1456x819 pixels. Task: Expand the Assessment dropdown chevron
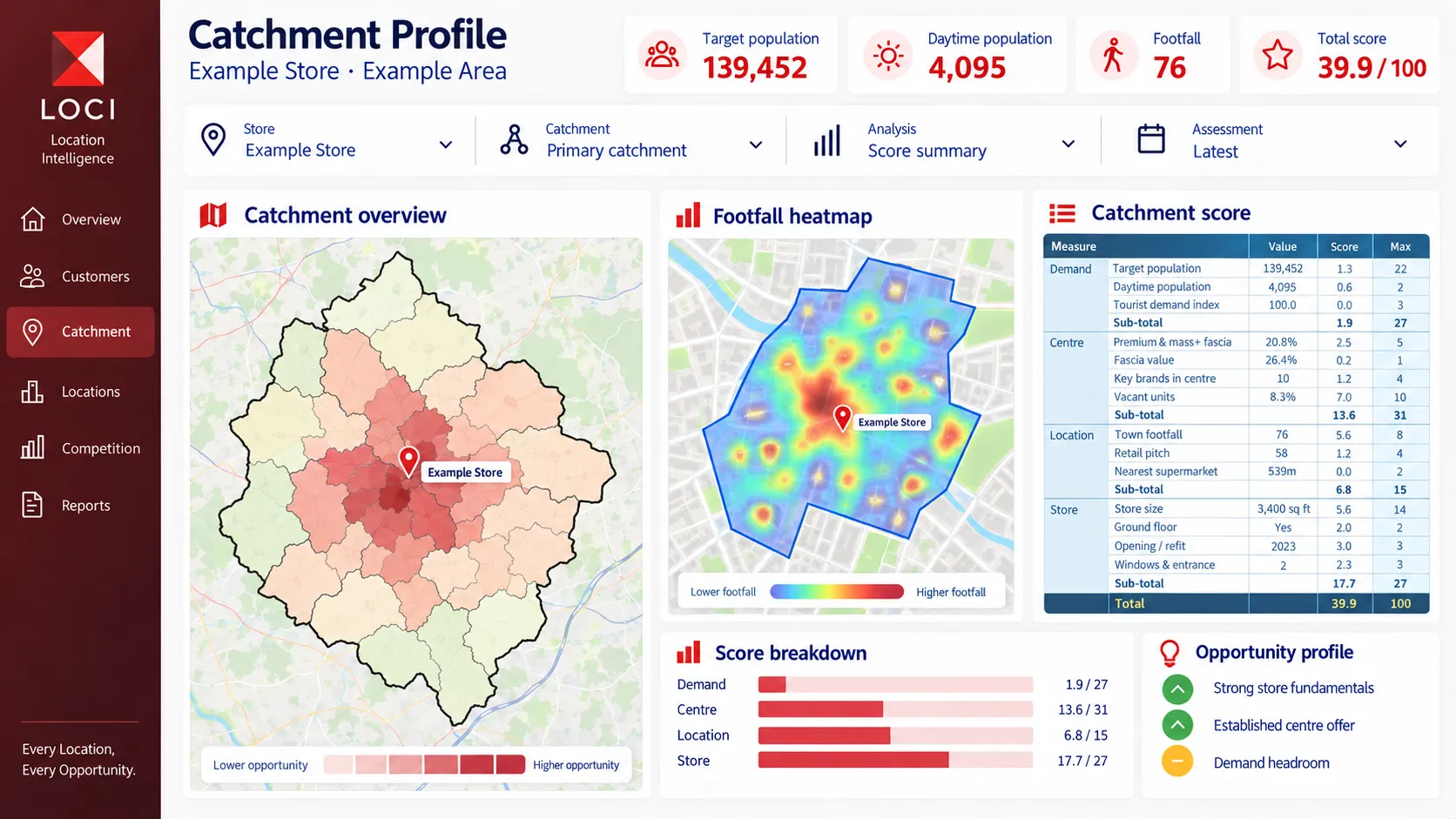[x=1400, y=144]
